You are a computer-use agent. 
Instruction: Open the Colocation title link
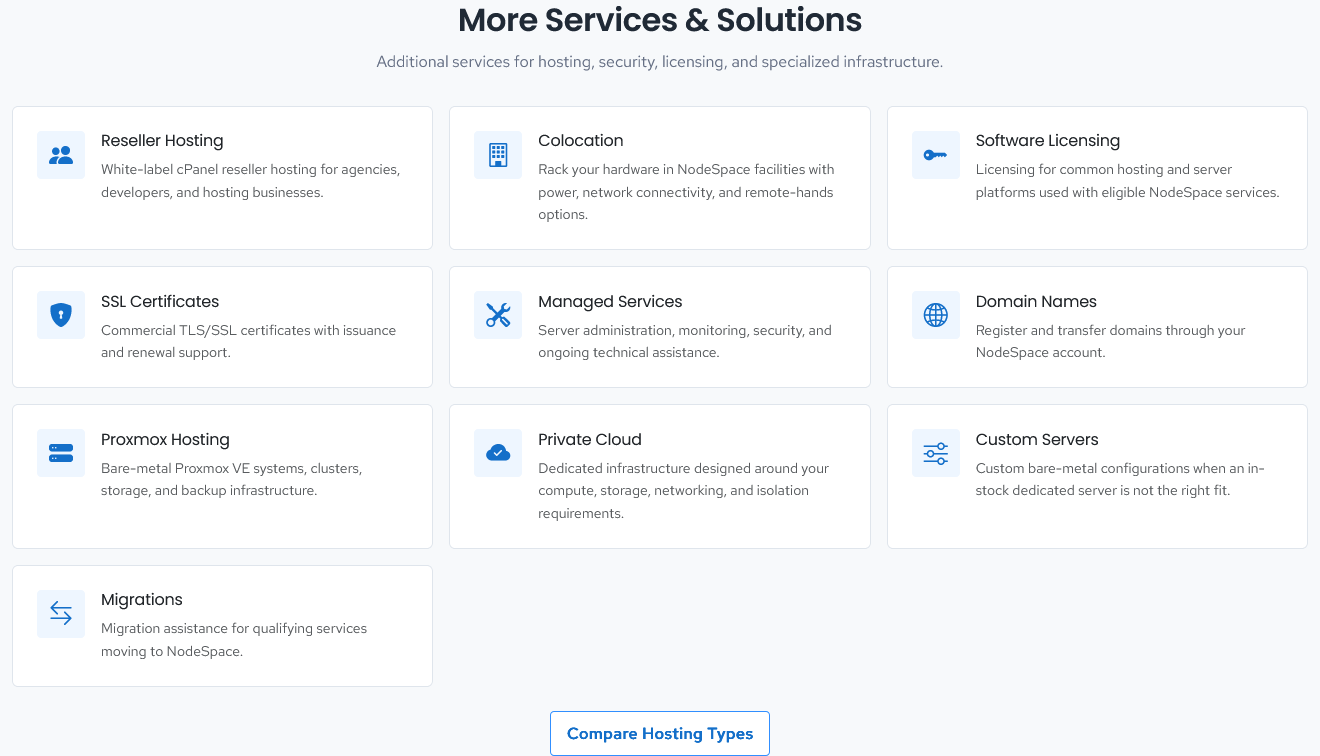click(581, 141)
